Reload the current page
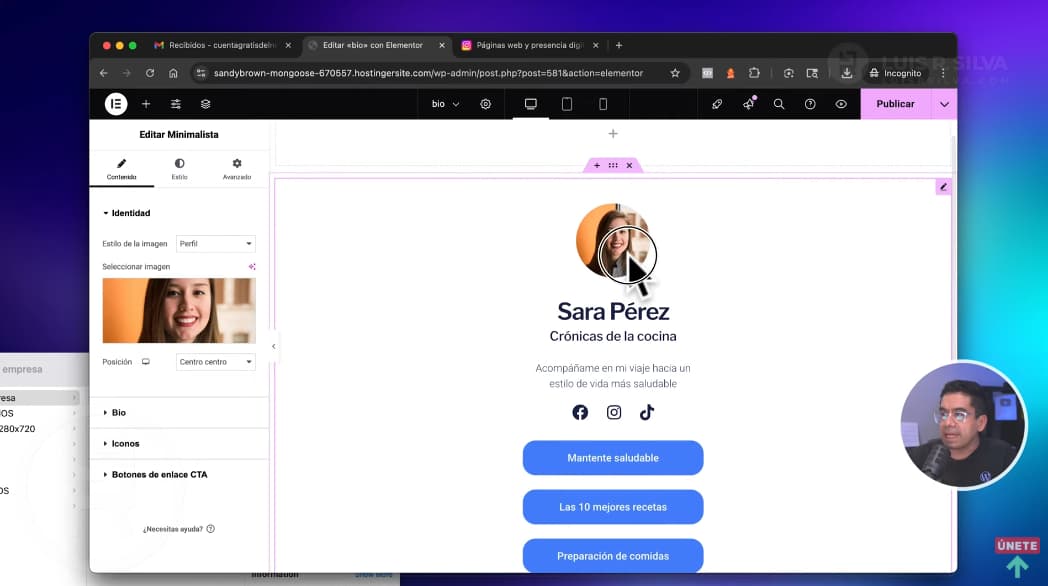This screenshot has width=1048, height=586. [150, 74]
